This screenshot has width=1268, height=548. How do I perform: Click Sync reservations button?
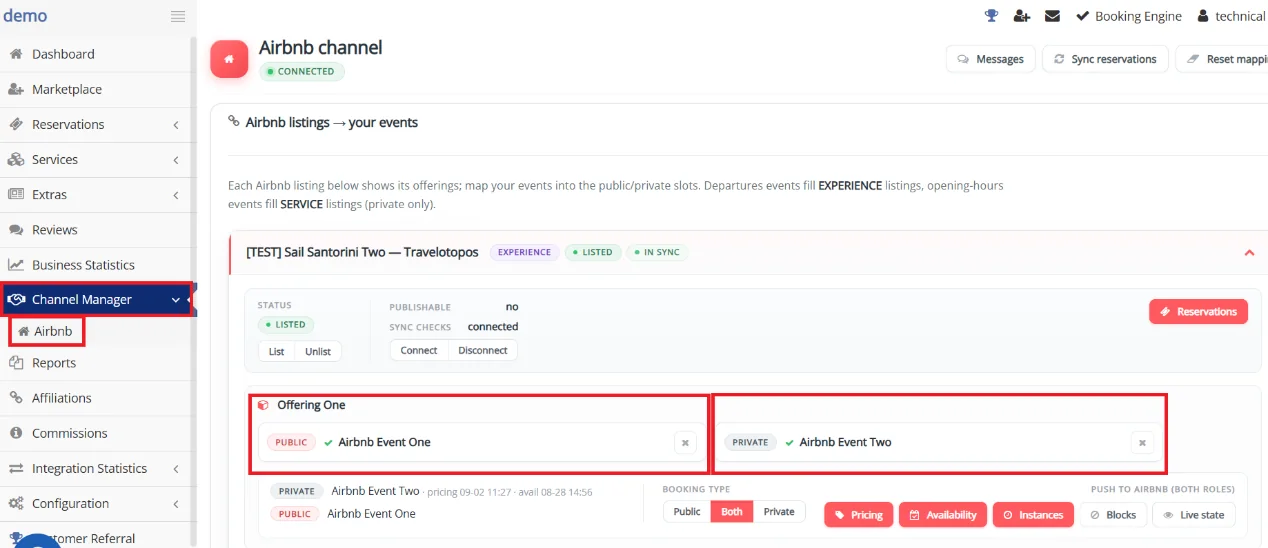pos(1104,59)
